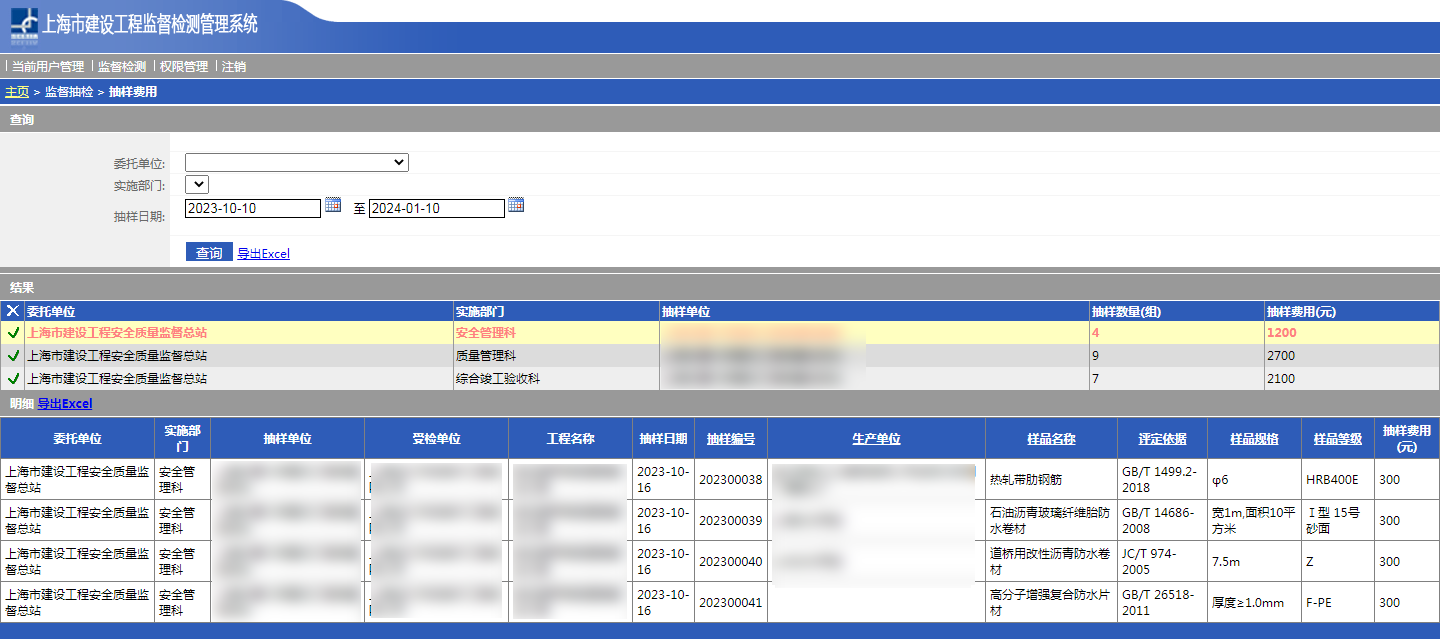Image resolution: width=1440 pixels, height=640 pixels.
Task: Click the green checkmark for the 安全管理科 row
Action: (13, 333)
